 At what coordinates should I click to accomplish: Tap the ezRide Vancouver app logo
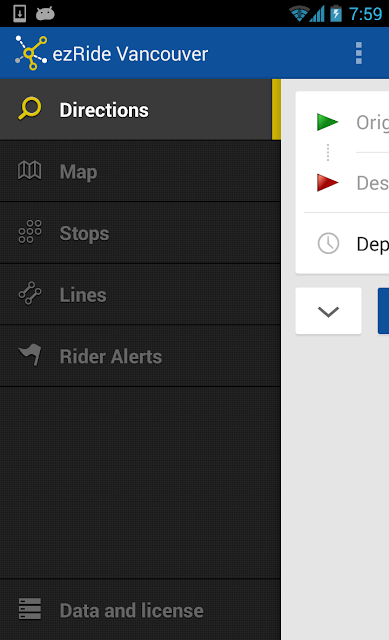(x=31, y=53)
